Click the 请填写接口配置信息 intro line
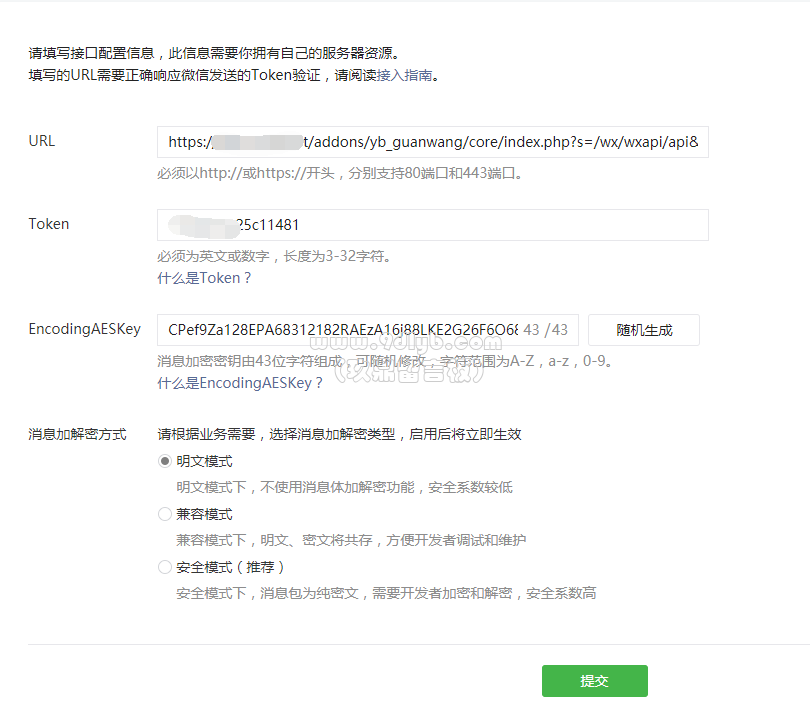The image size is (810, 714). (x=214, y=53)
